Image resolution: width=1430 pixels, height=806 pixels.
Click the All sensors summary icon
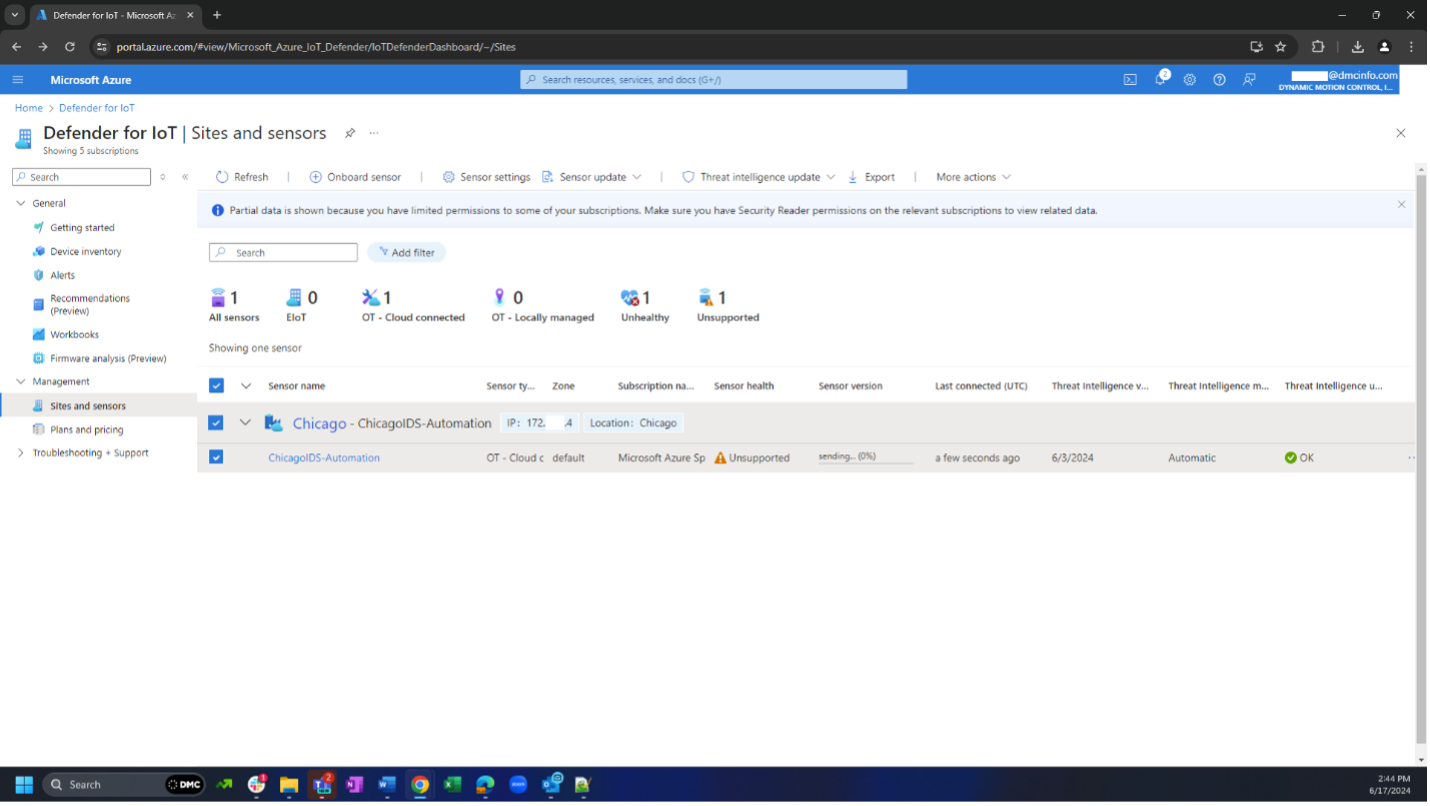click(x=218, y=297)
